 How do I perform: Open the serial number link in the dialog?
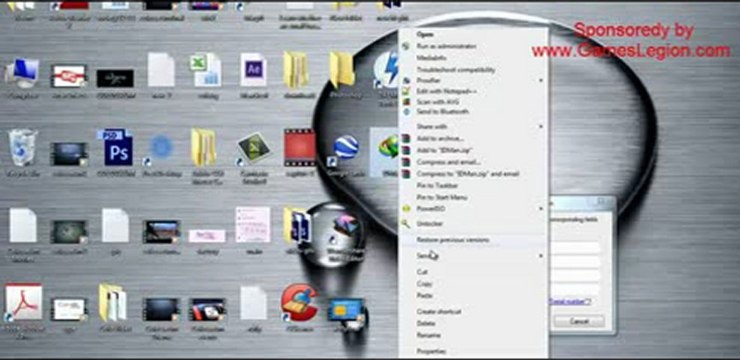(x=570, y=301)
